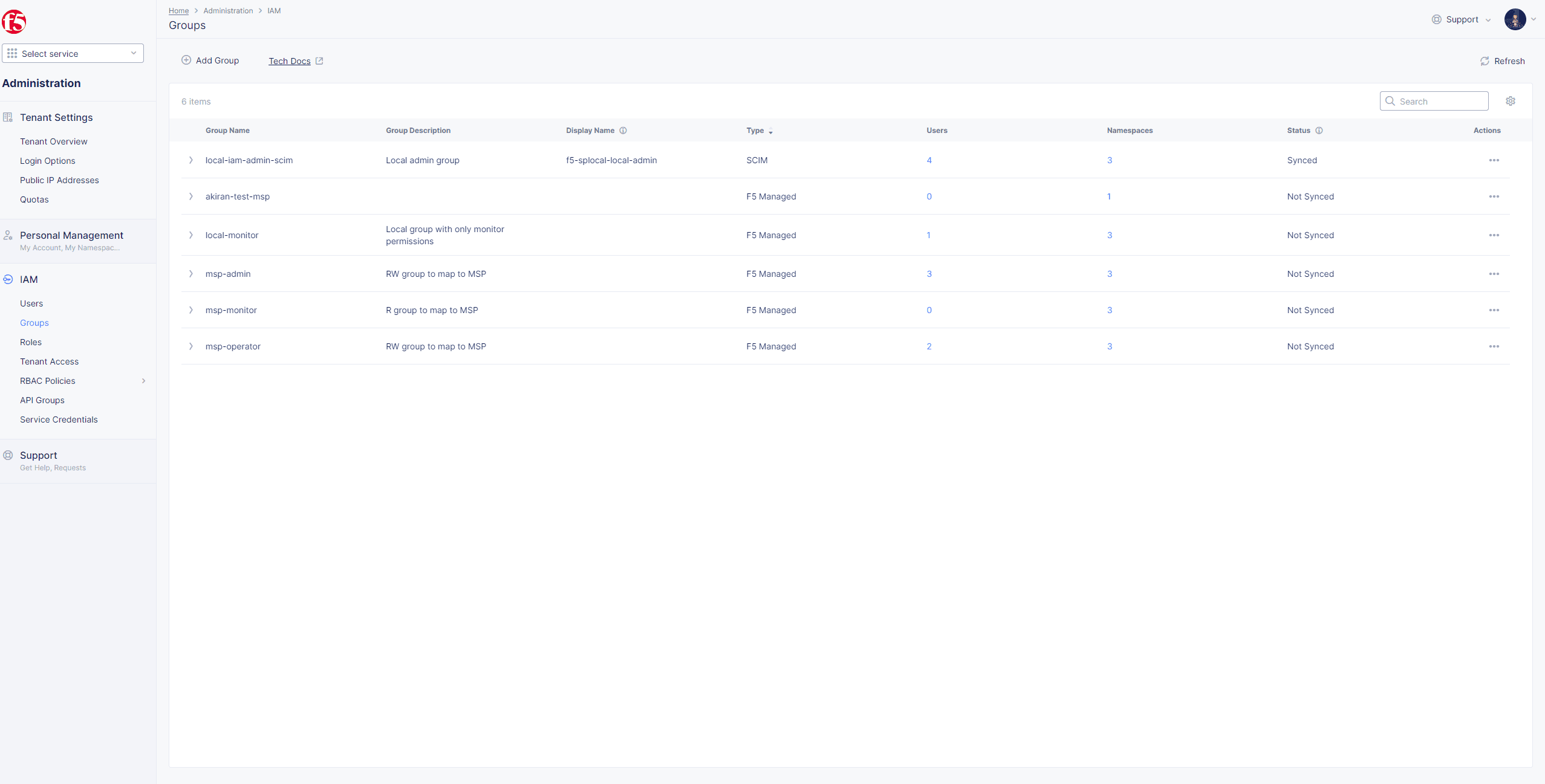Click the Users count link for msp-admin
The width and height of the screenshot is (1545, 784).
(928, 273)
